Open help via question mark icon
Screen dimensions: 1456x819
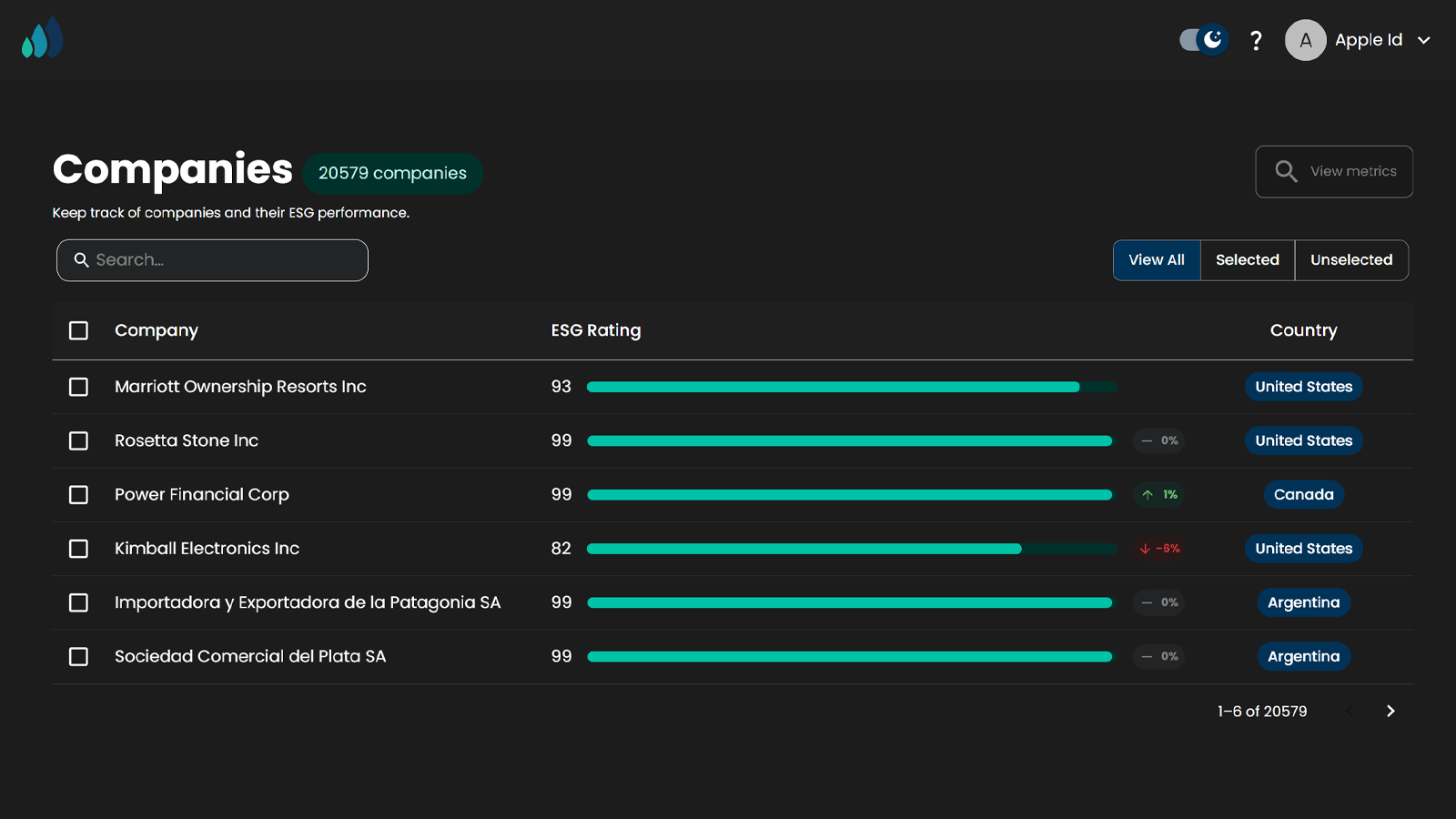click(x=1256, y=40)
